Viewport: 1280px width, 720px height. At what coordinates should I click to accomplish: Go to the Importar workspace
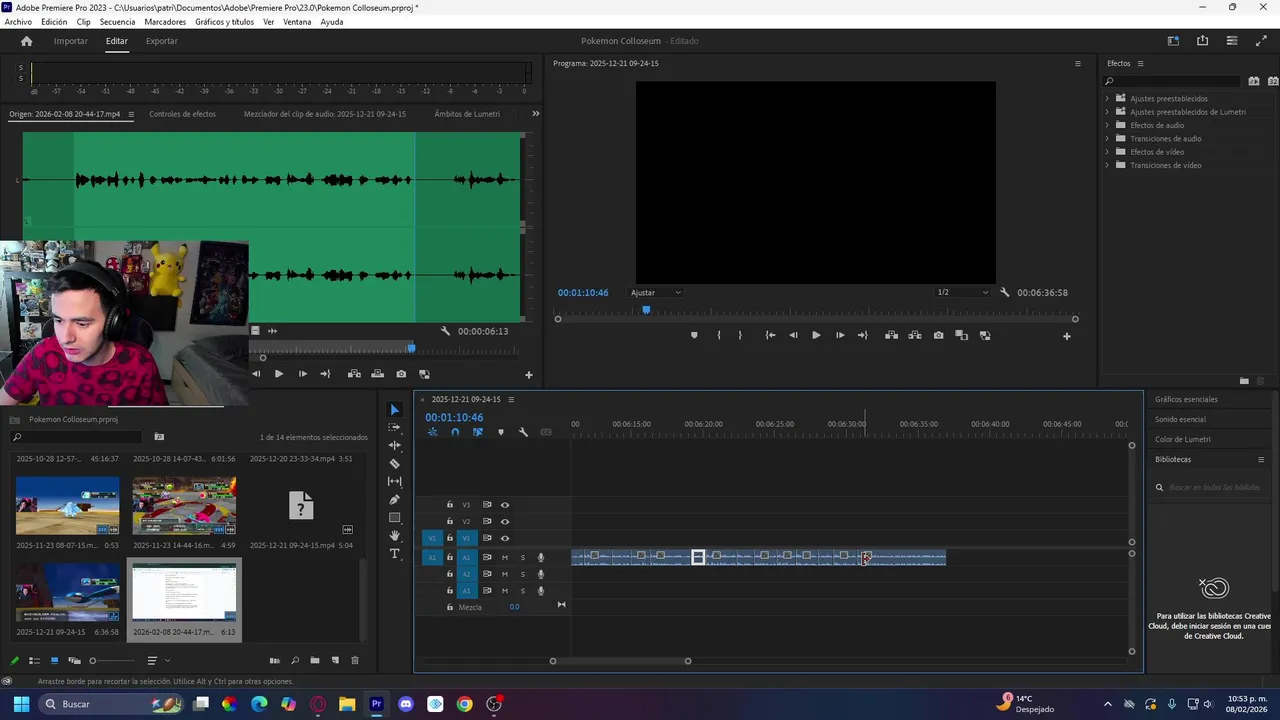point(71,41)
